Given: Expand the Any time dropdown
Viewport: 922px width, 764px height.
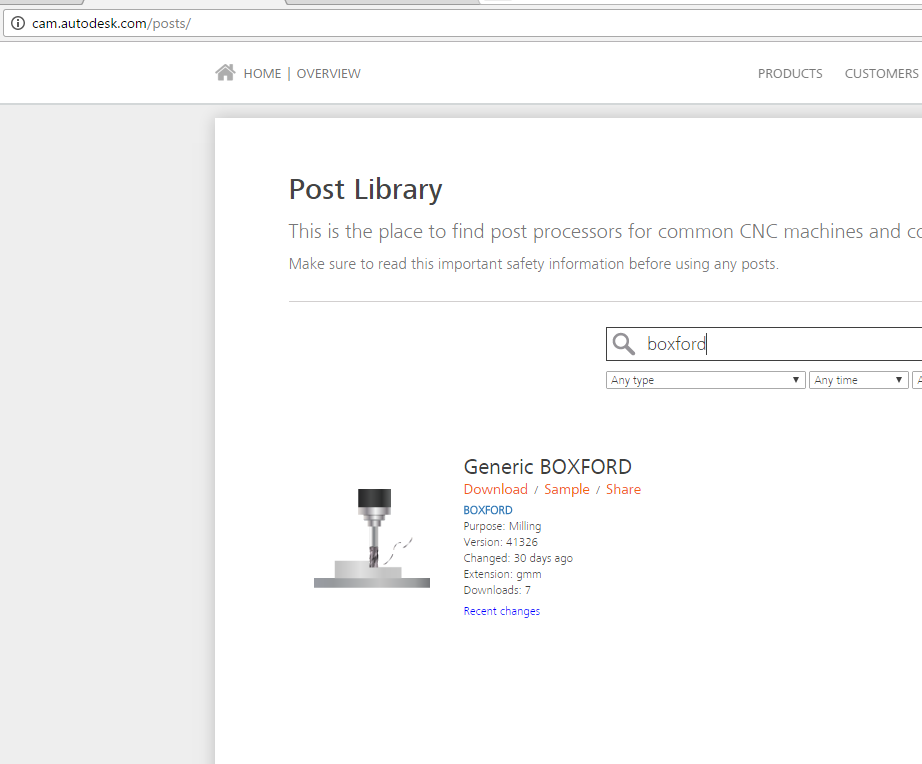Looking at the screenshot, I should click(858, 380).
